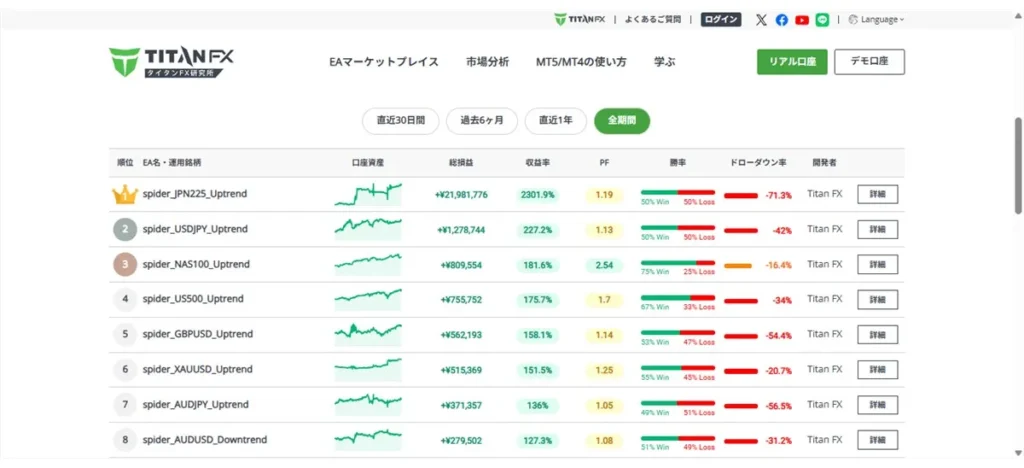Open the YouTube icon link

[802, 19]
